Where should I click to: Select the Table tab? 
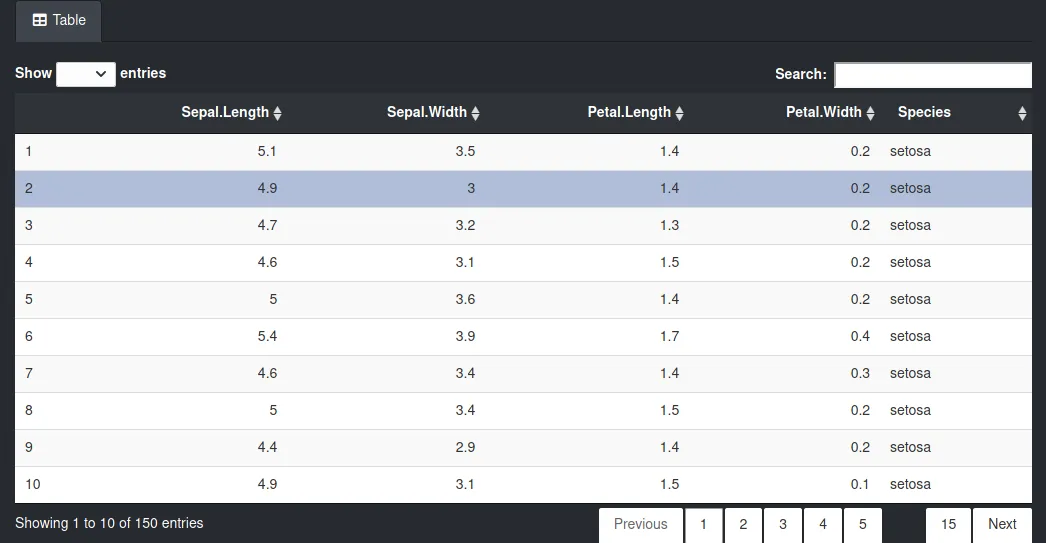coord(59,21)
